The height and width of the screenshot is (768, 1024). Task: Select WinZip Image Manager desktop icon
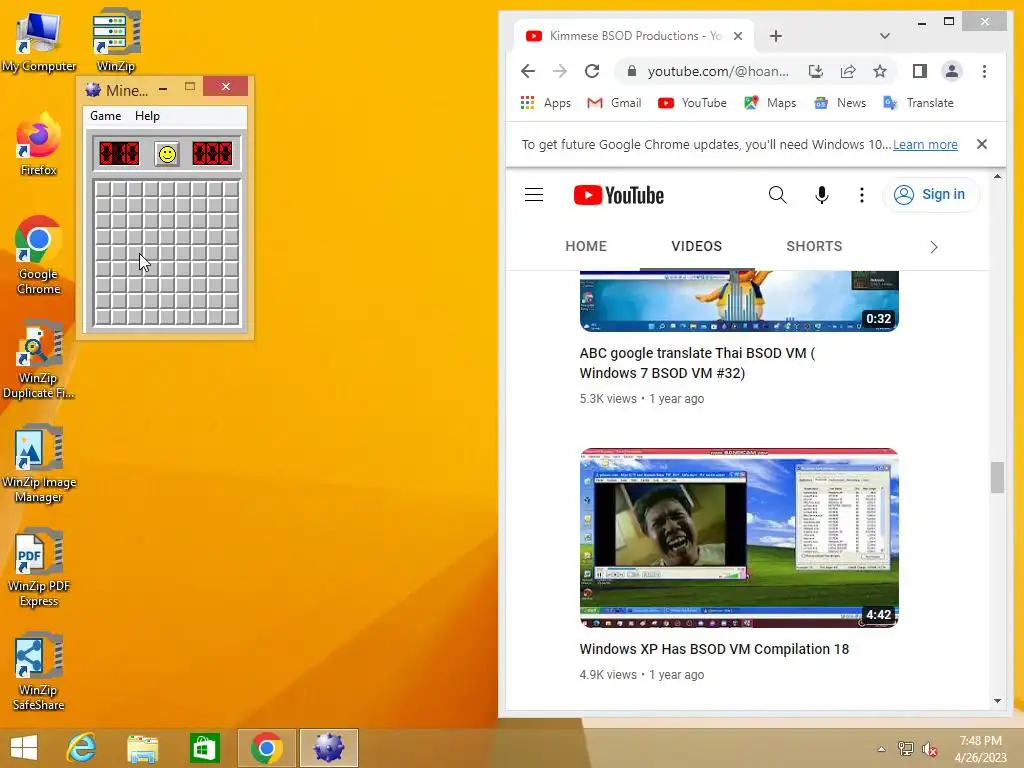click(39, 464)
